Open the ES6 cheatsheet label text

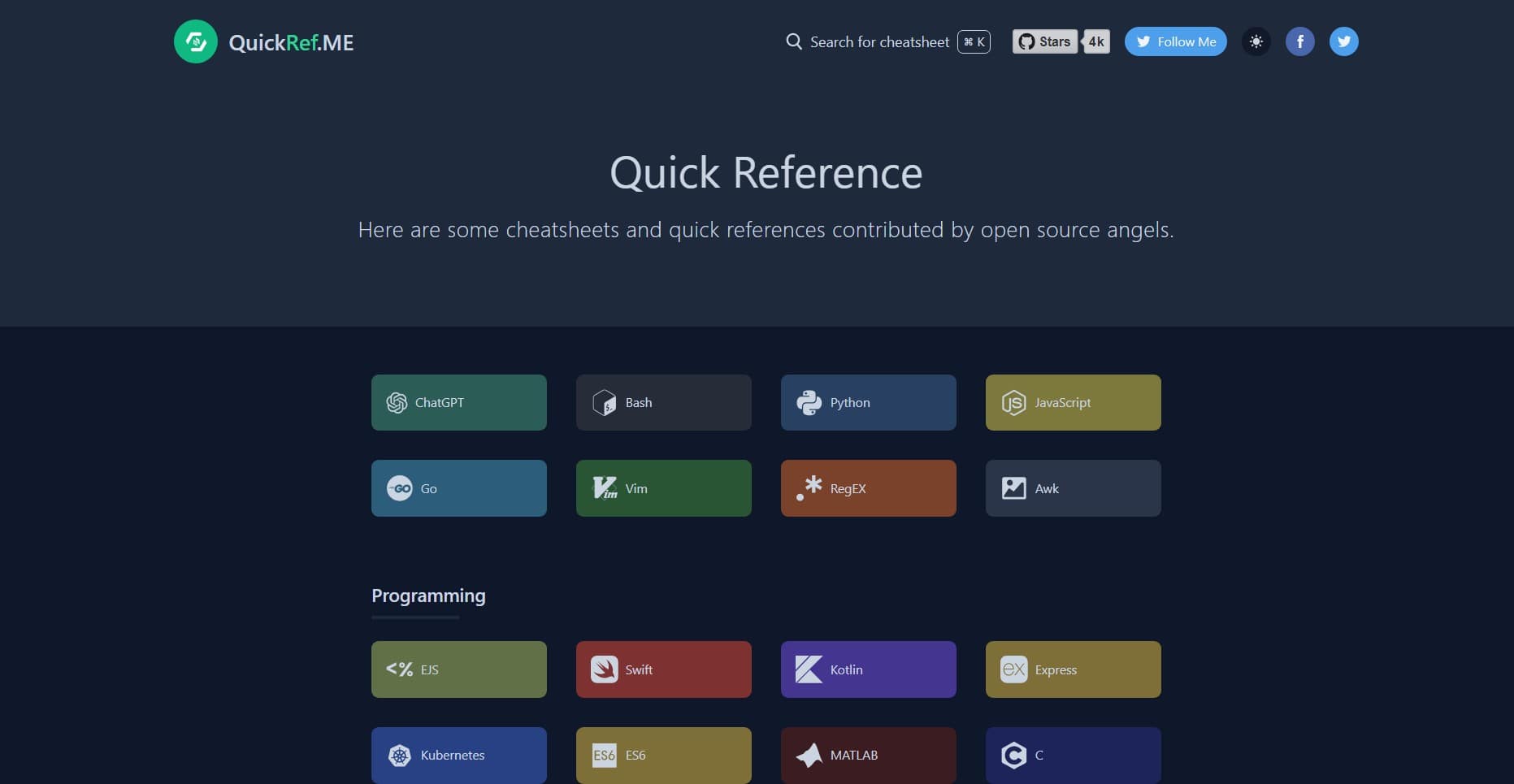coord(636,755)
